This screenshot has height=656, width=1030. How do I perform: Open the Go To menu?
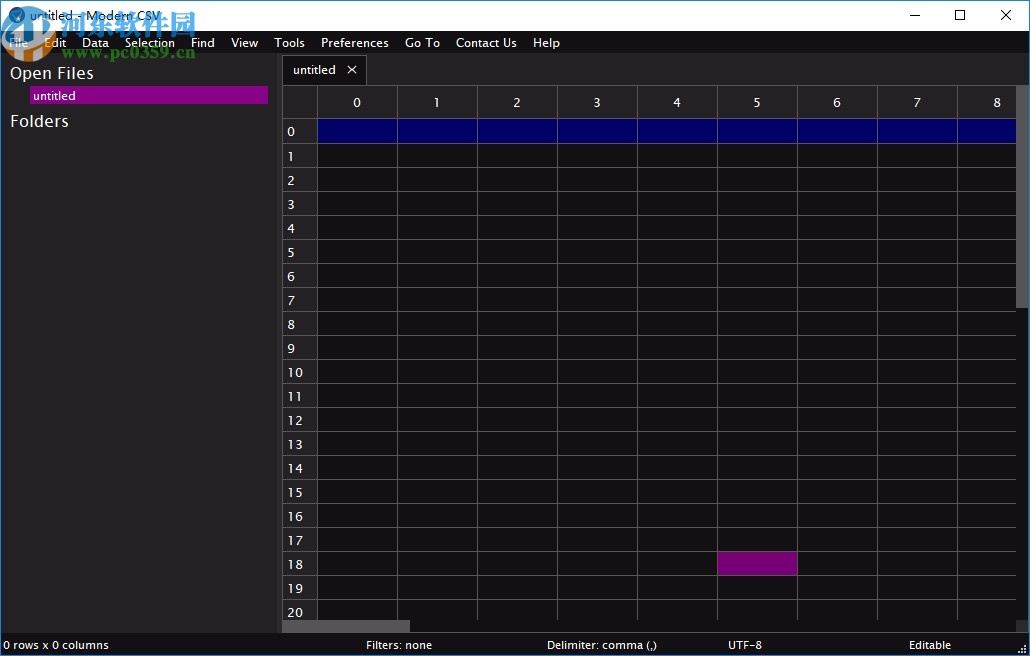pos(422,43)
